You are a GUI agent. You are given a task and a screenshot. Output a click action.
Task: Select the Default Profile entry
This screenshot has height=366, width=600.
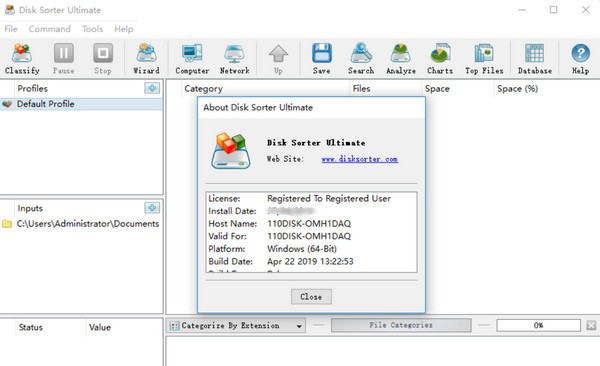82,104
